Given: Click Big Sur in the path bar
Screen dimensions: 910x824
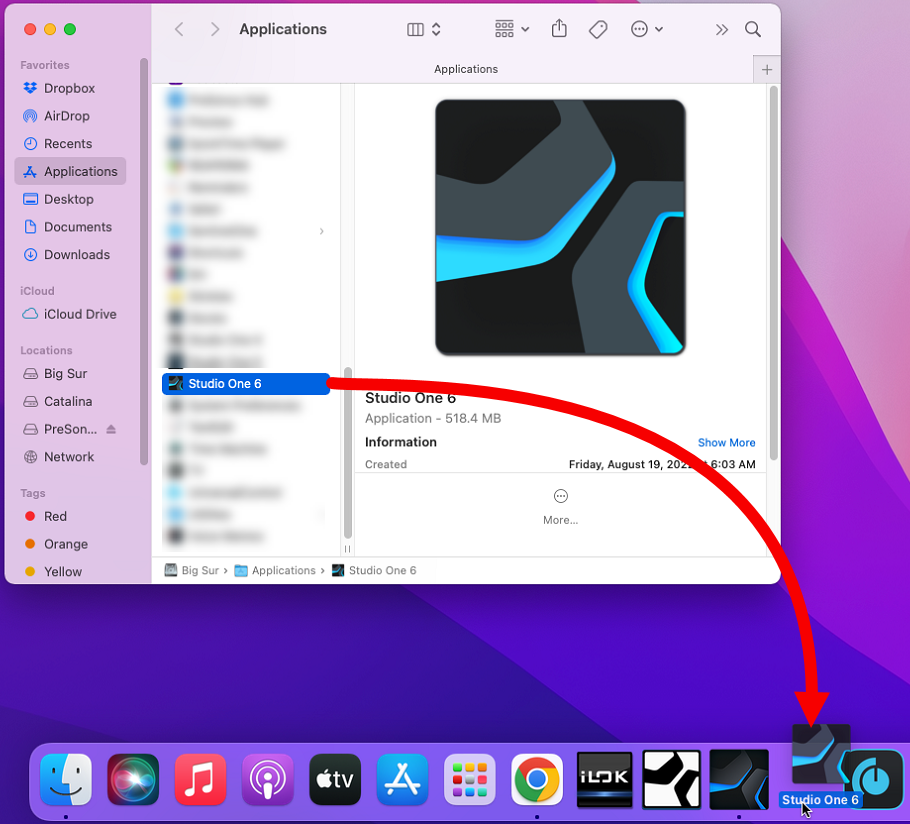Looking at the screenshot, I should point(192,570).
